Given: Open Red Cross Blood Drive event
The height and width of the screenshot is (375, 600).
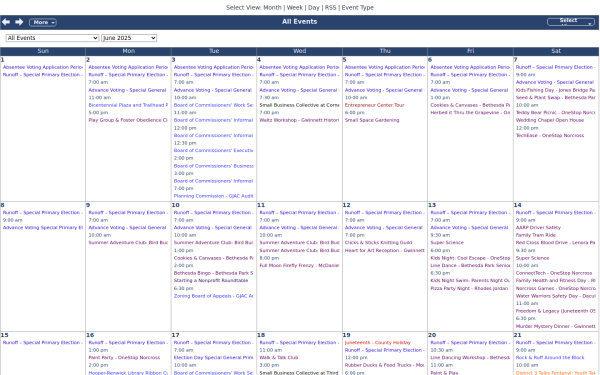Looking at the screenshot, I should [x=555, y=243].
